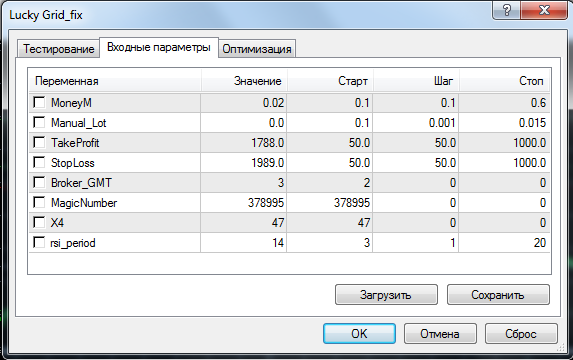Click the Шаг column header

416,81
